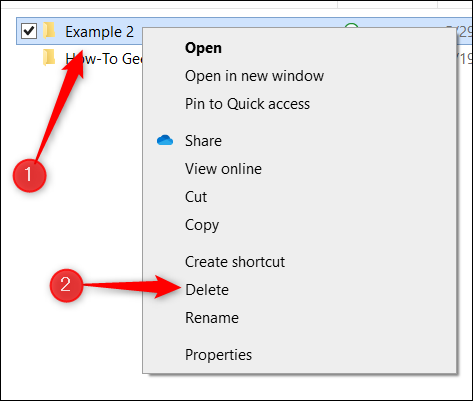The width and height of the screenshot is (473, 401).
Task: Choose Rename from the menu
Action: 212,318
